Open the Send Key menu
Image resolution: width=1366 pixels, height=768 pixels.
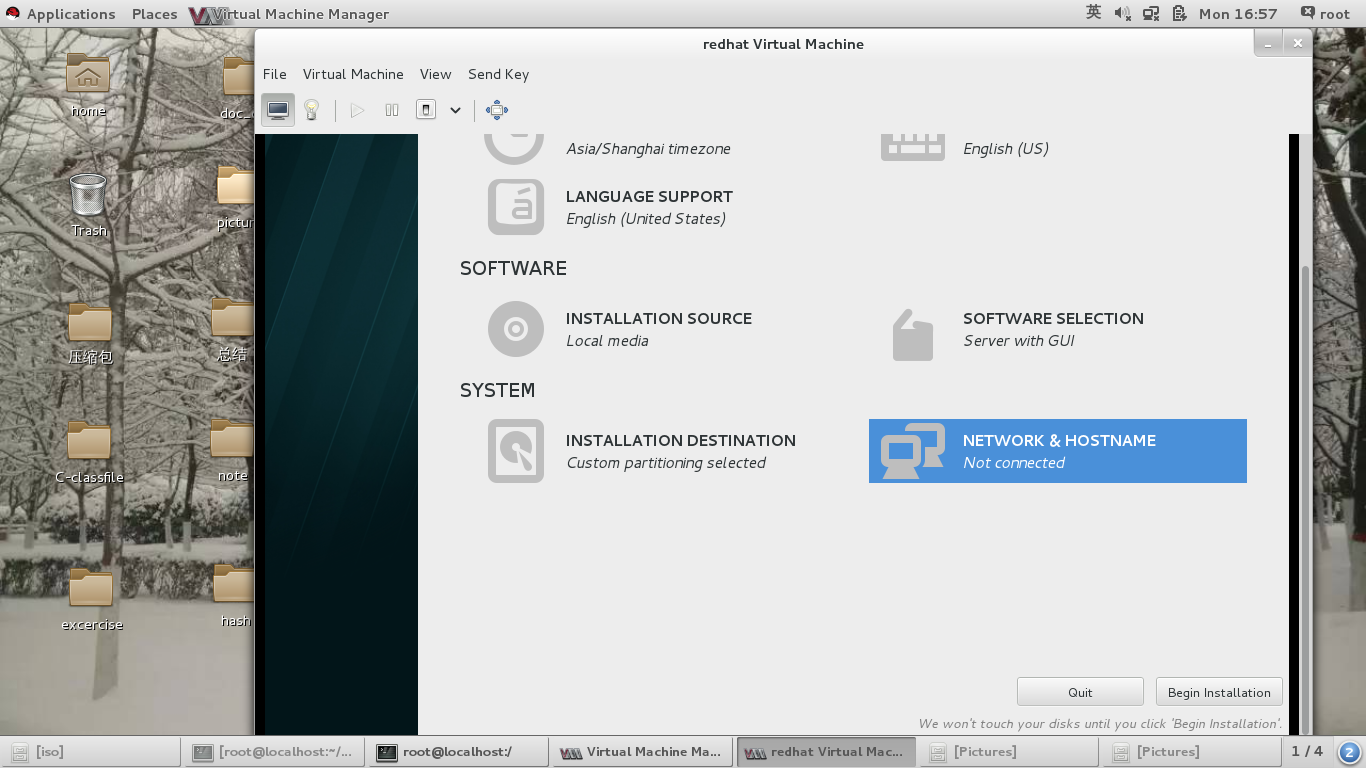tap(498, 74)
